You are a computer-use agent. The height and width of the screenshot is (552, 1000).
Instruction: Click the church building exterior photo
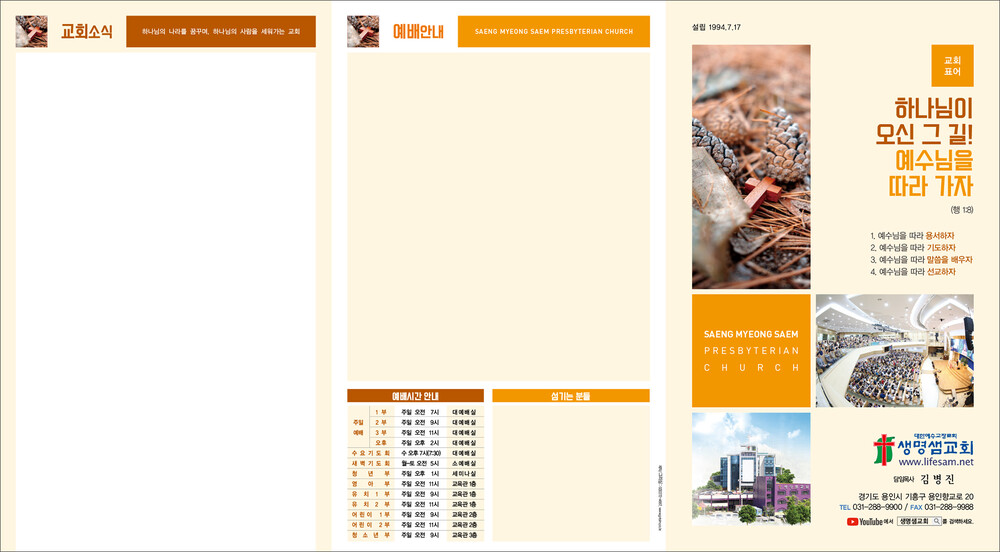pos(751,469)
